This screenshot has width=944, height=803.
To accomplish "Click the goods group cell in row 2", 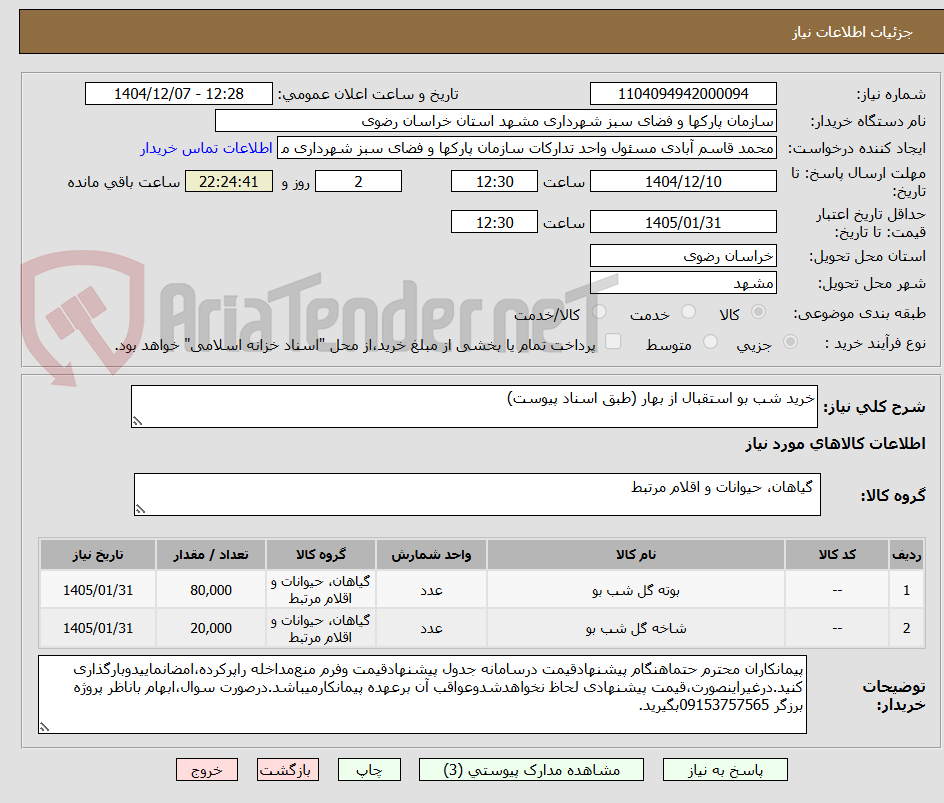I will (x=321, y=628).
